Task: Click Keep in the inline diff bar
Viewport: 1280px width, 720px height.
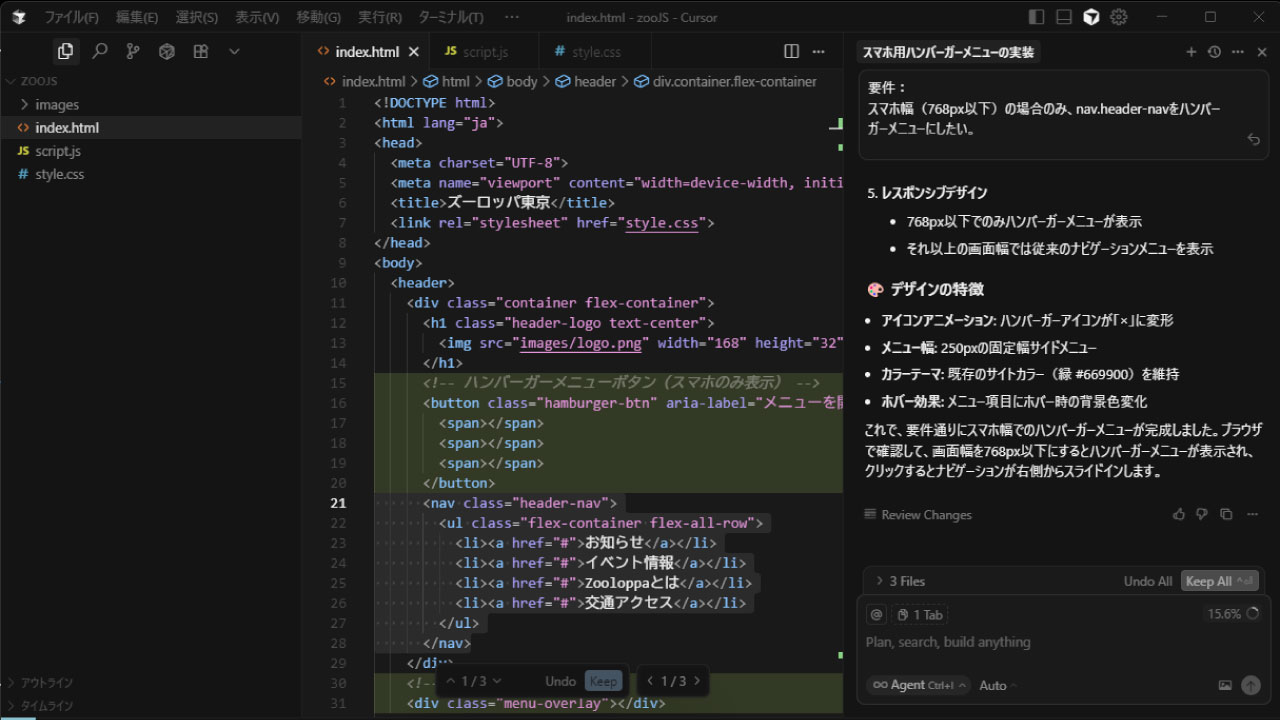Action: coord(603,681)
